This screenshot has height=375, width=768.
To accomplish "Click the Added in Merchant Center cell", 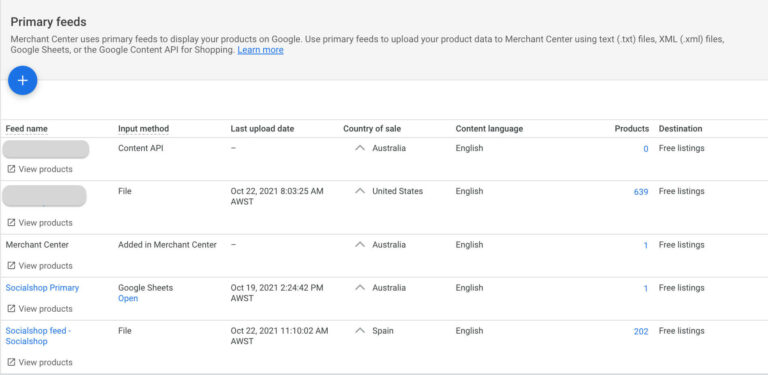I will tap(167, 245).
